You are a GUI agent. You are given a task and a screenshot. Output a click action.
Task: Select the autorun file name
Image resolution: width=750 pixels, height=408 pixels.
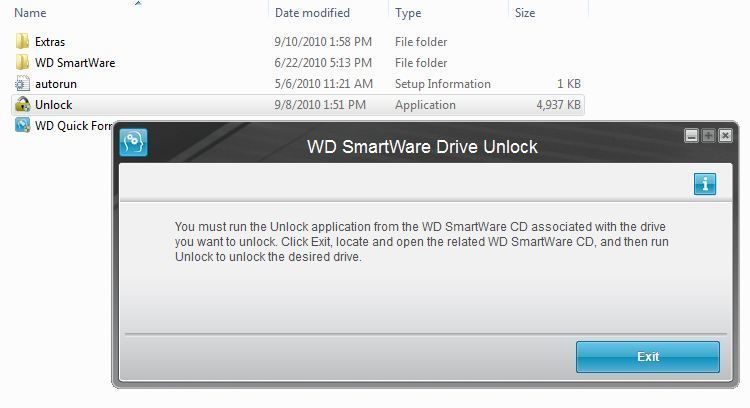click(x=55, y=84)
